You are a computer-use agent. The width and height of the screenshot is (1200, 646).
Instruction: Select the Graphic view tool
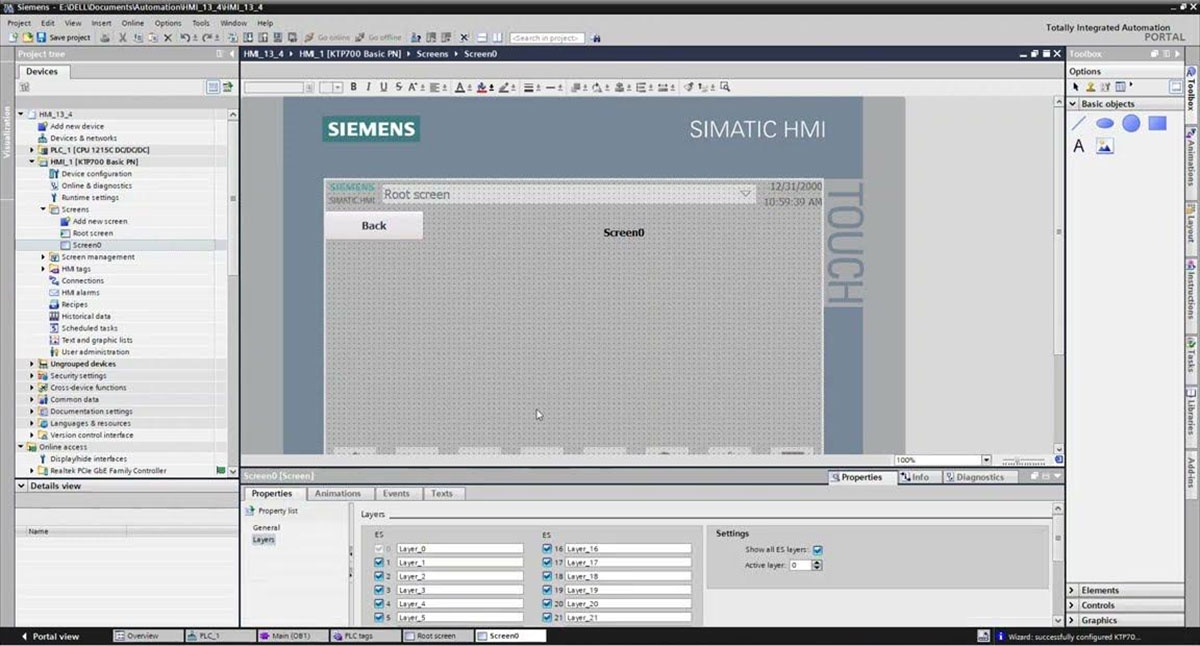(1104, 146)
